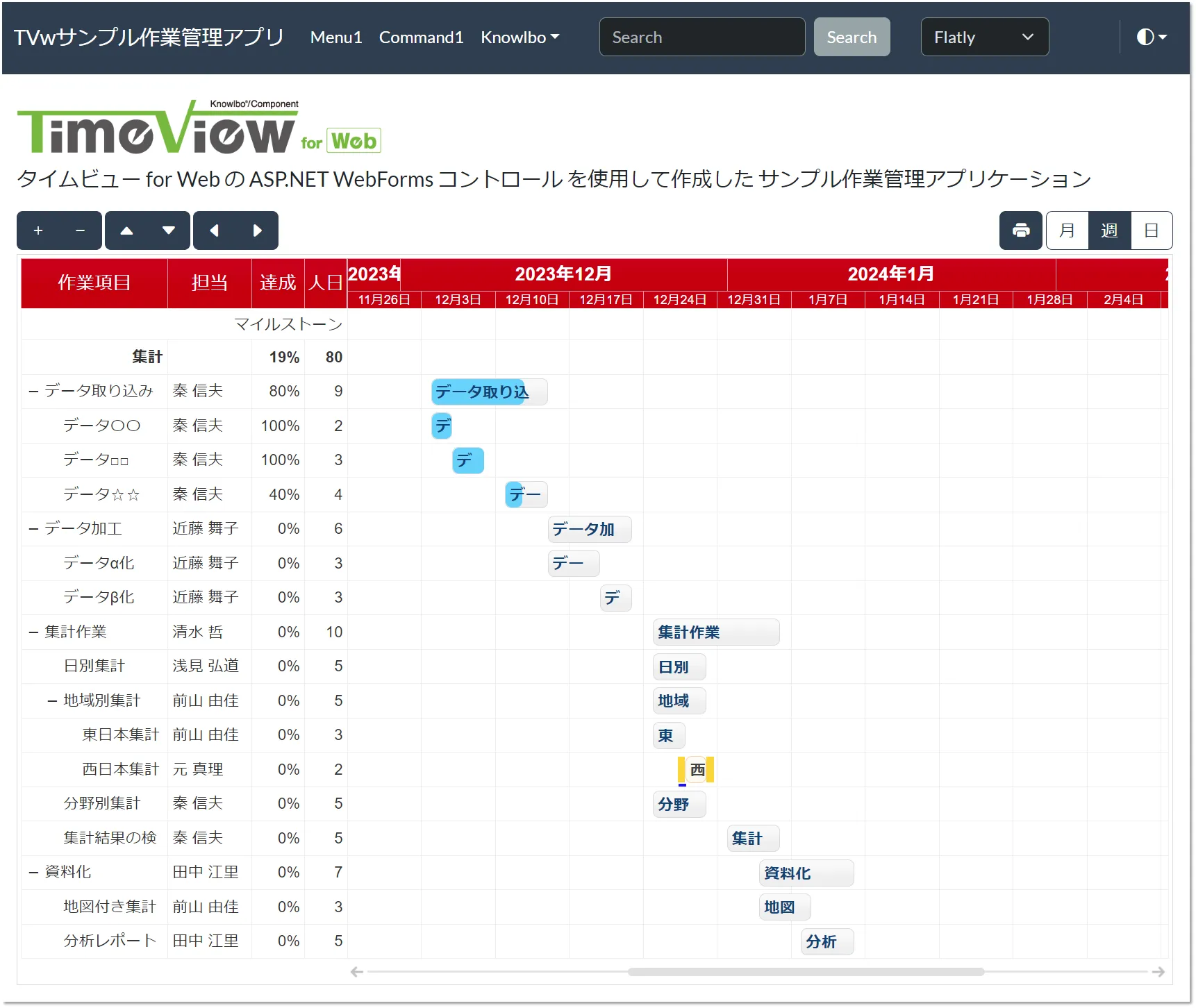
Task: Switch to 日 (day) view
Action: (1152, 230)
